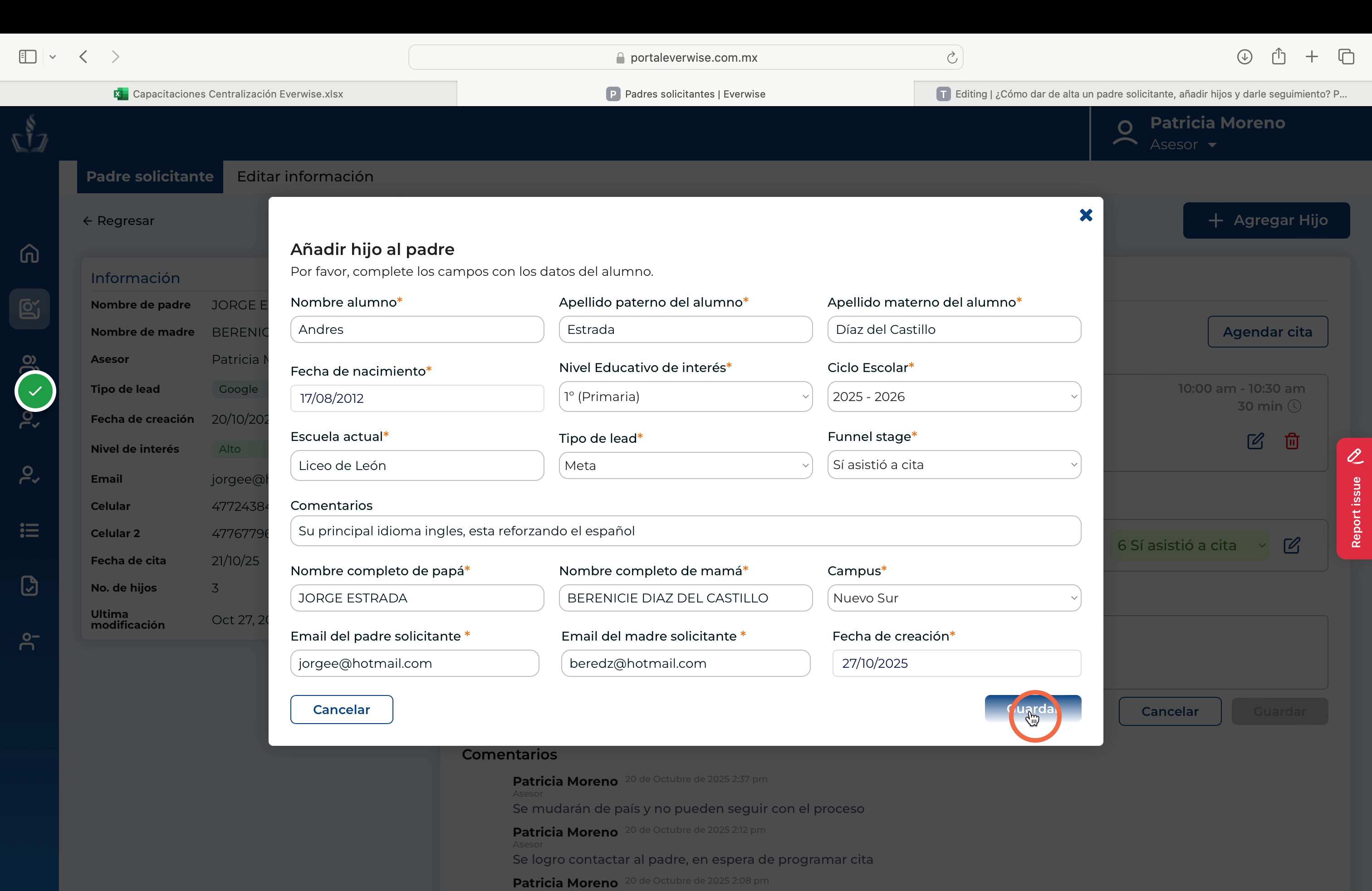Close the Añadir hijo al padre dialog
The width and height of the screenshot is (1372, 891).
[1086, 215]
